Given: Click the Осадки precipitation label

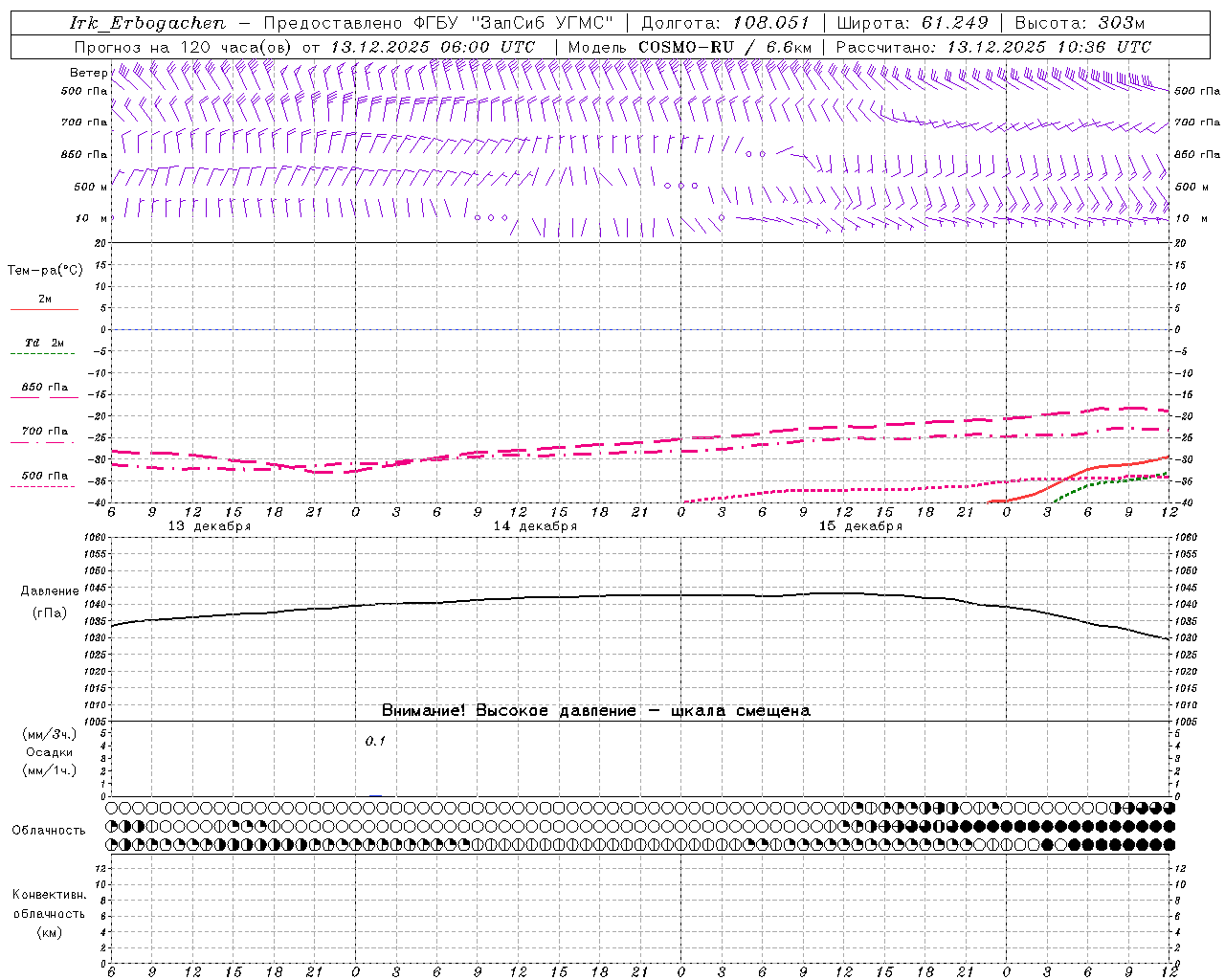Looking at the screenshot, I should pos(50,752).
